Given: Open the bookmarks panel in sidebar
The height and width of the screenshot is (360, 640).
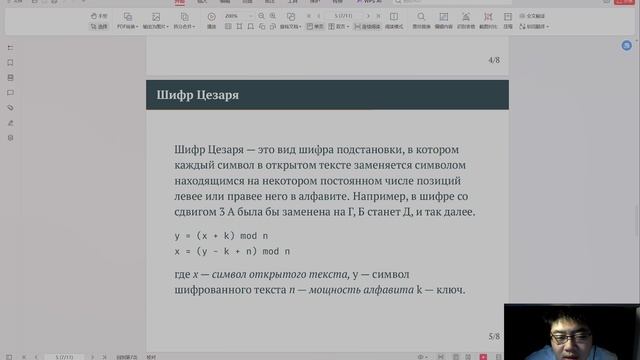Looking at the screenshot, I should [x=11, y=62].
